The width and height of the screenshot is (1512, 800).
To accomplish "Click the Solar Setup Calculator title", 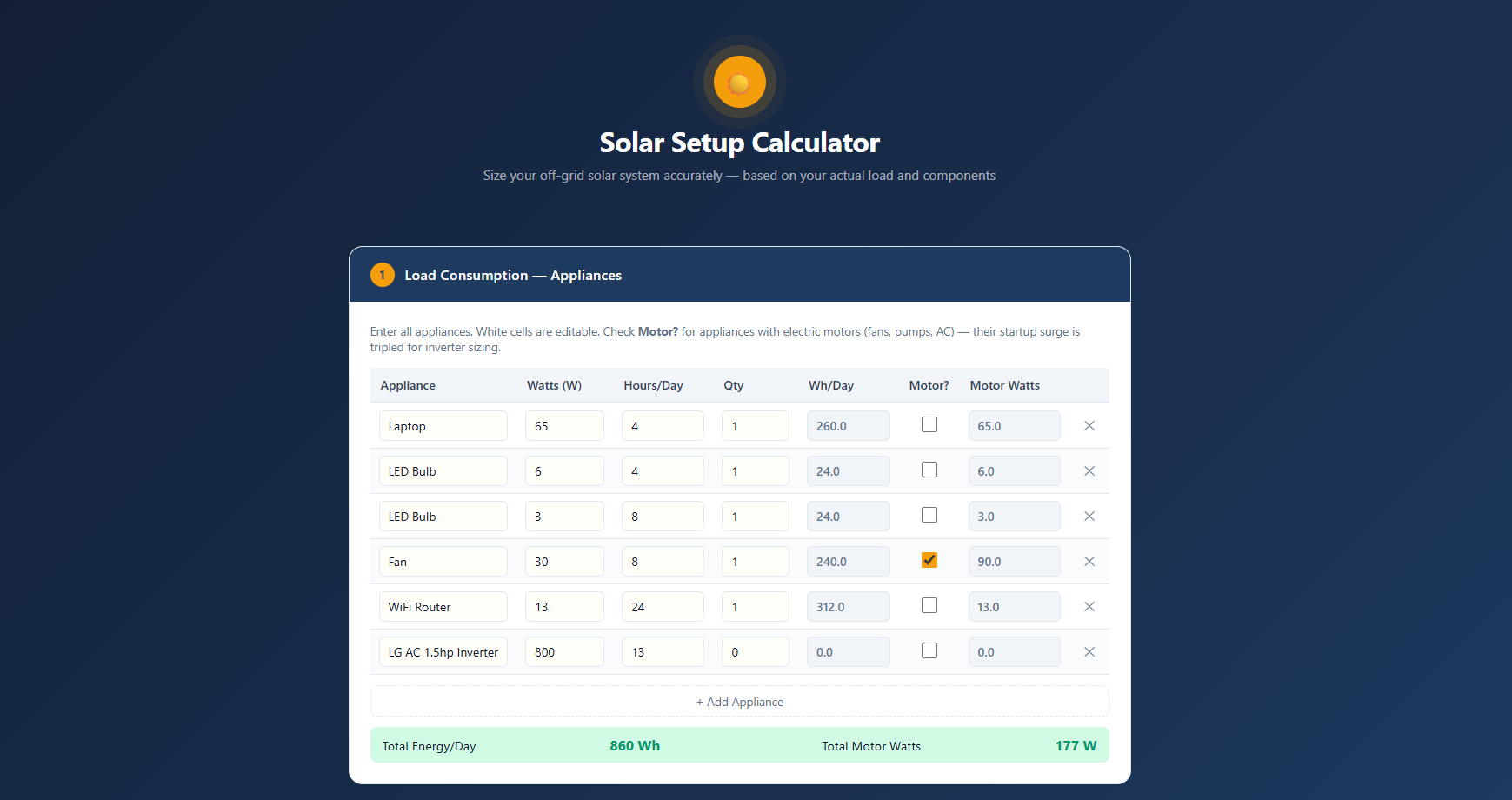I will click(740, 143).
